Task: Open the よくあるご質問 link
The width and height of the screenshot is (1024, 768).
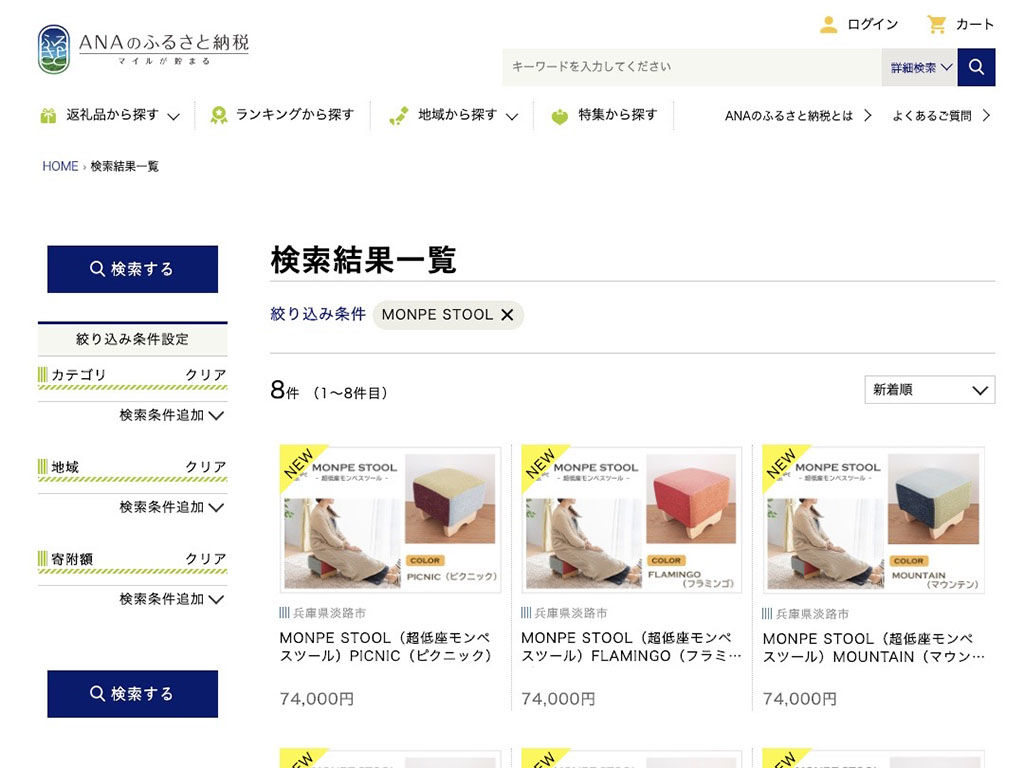Action: 940,116
